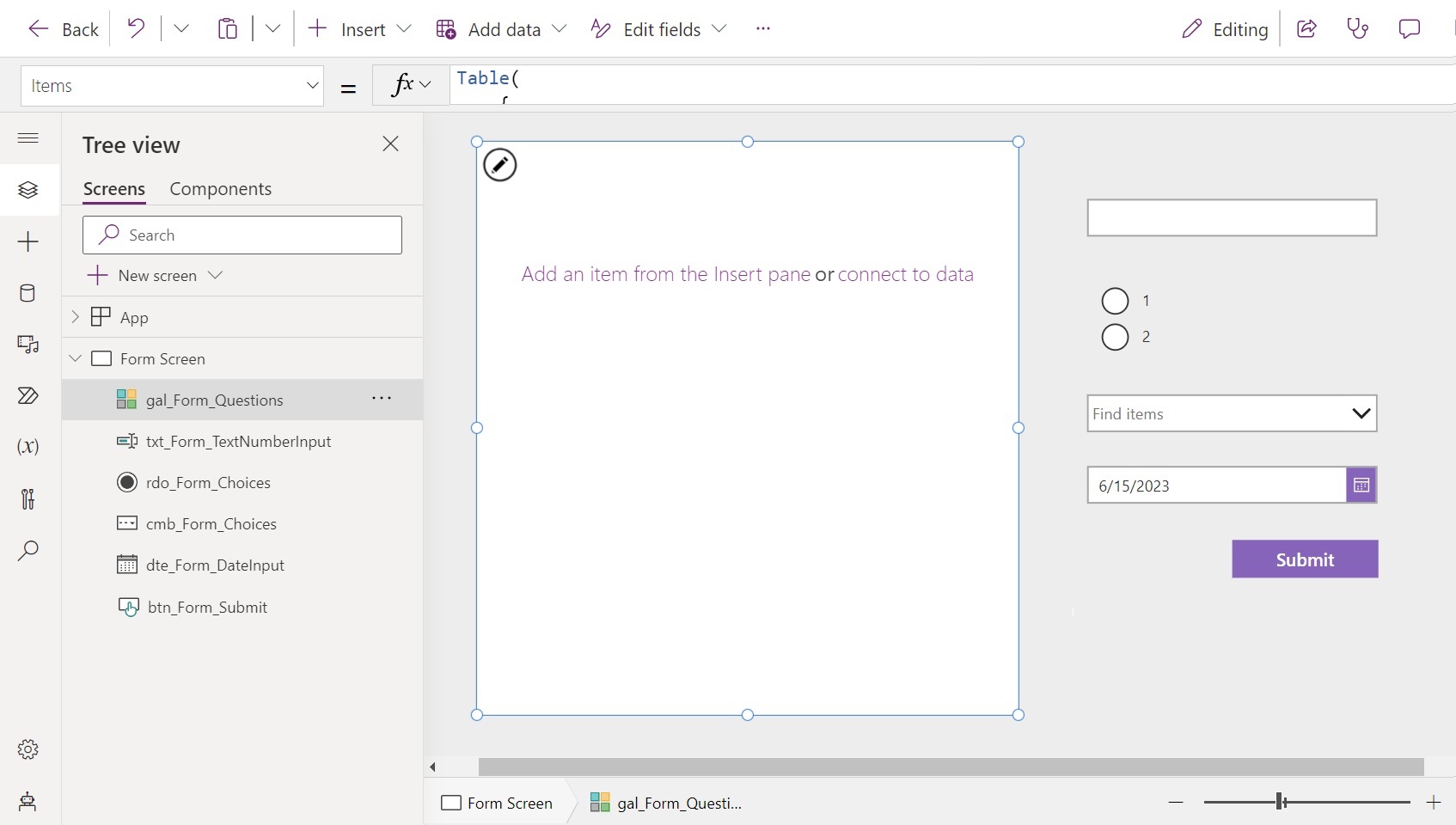This screenshot has width=1456, height=825.
Task: Check the Form Screen checkbox at bottom bar
Action: pos(450,804)
